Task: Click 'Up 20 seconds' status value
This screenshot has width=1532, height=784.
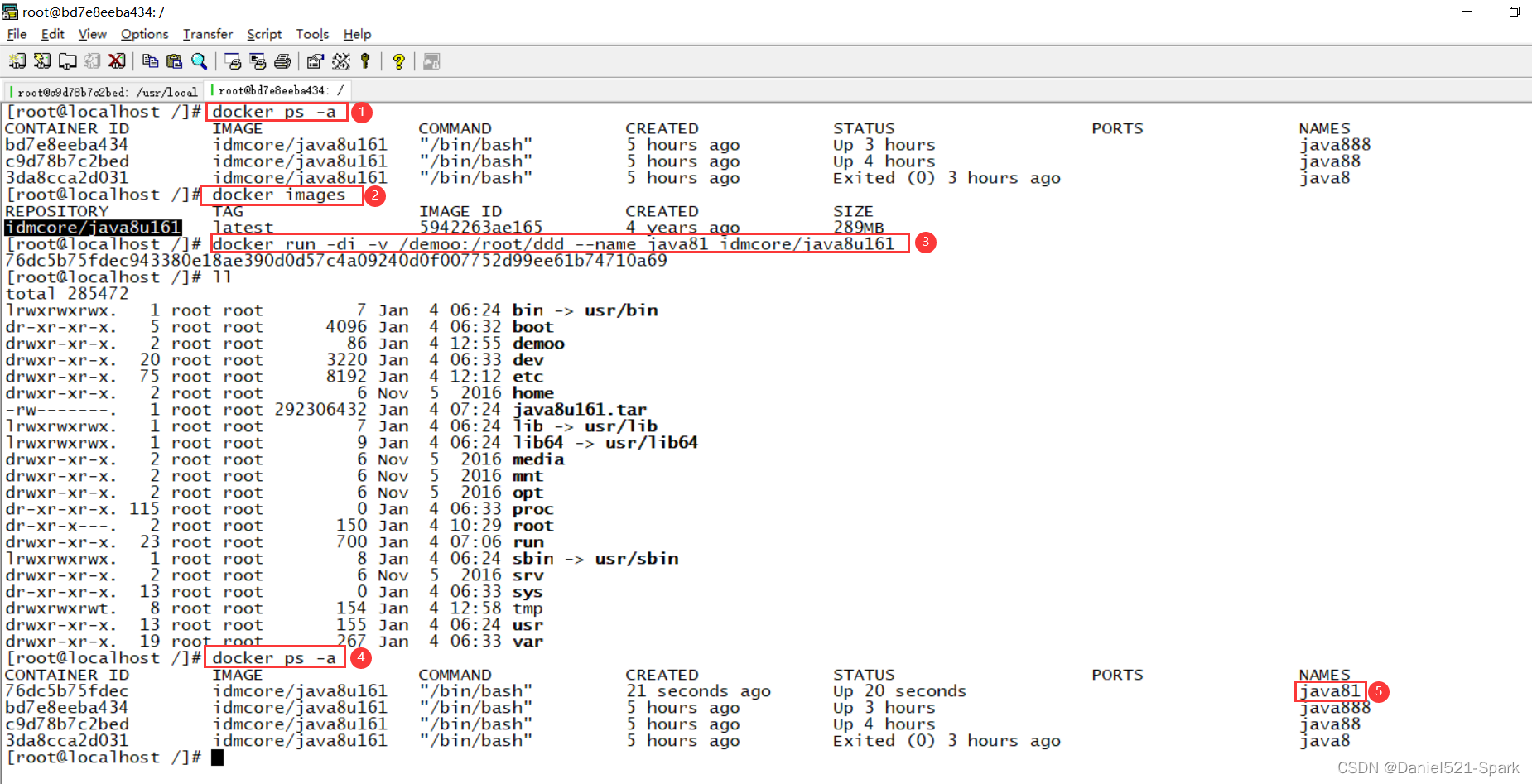Action: [x=899, y=691]
